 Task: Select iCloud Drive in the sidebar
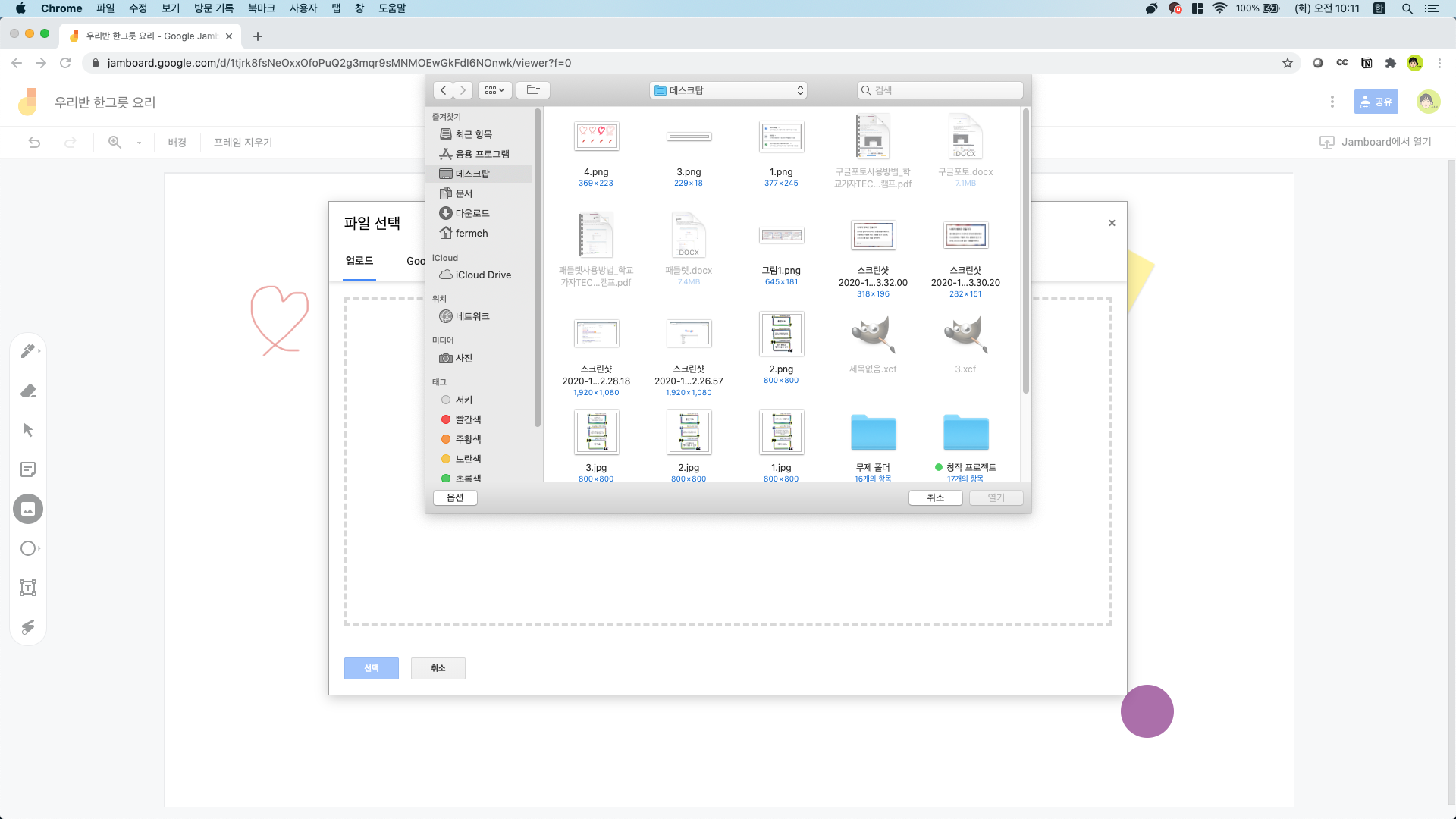coord(482,275)
